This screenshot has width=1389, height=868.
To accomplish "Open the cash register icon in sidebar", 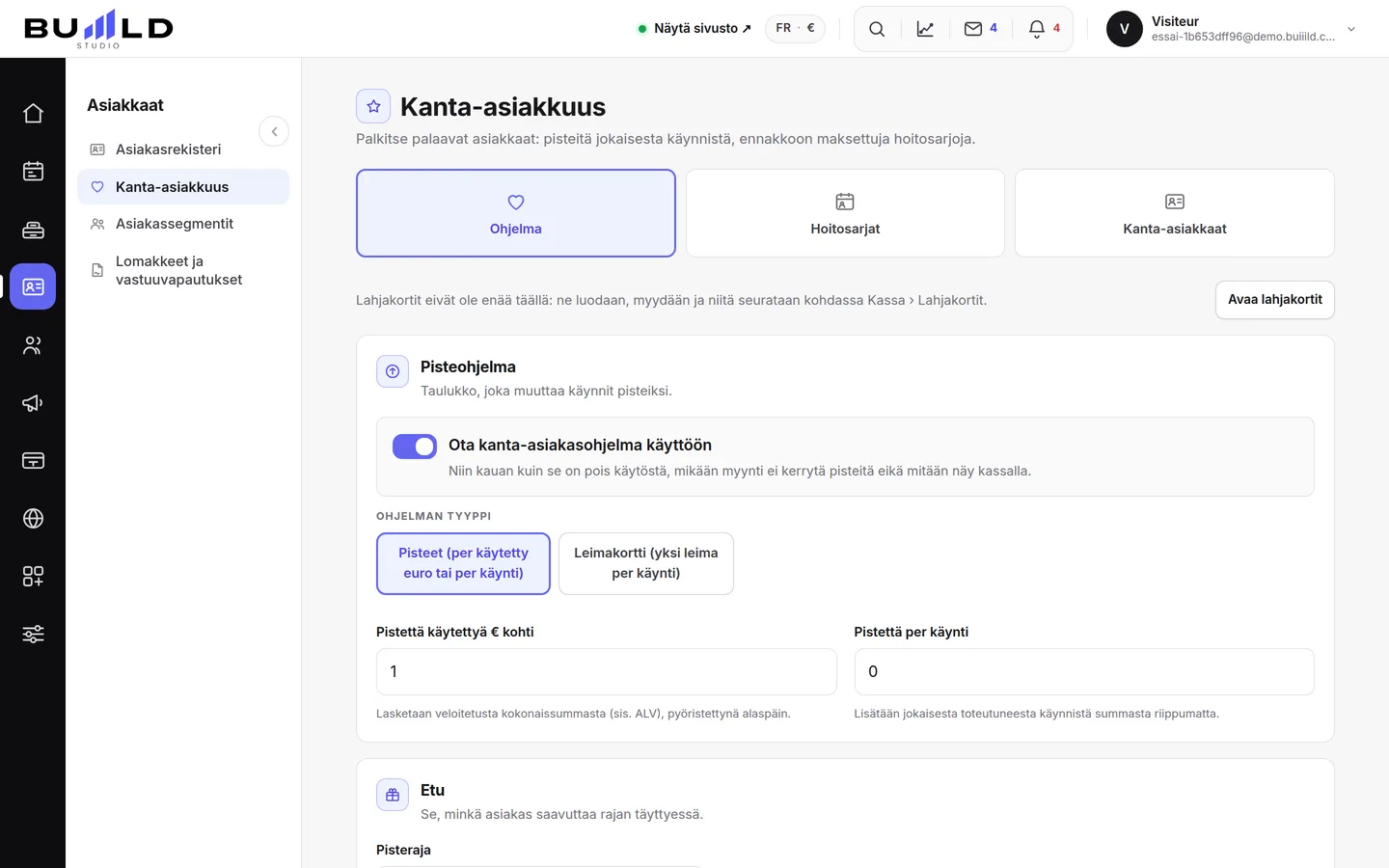I will click(33, 229).
